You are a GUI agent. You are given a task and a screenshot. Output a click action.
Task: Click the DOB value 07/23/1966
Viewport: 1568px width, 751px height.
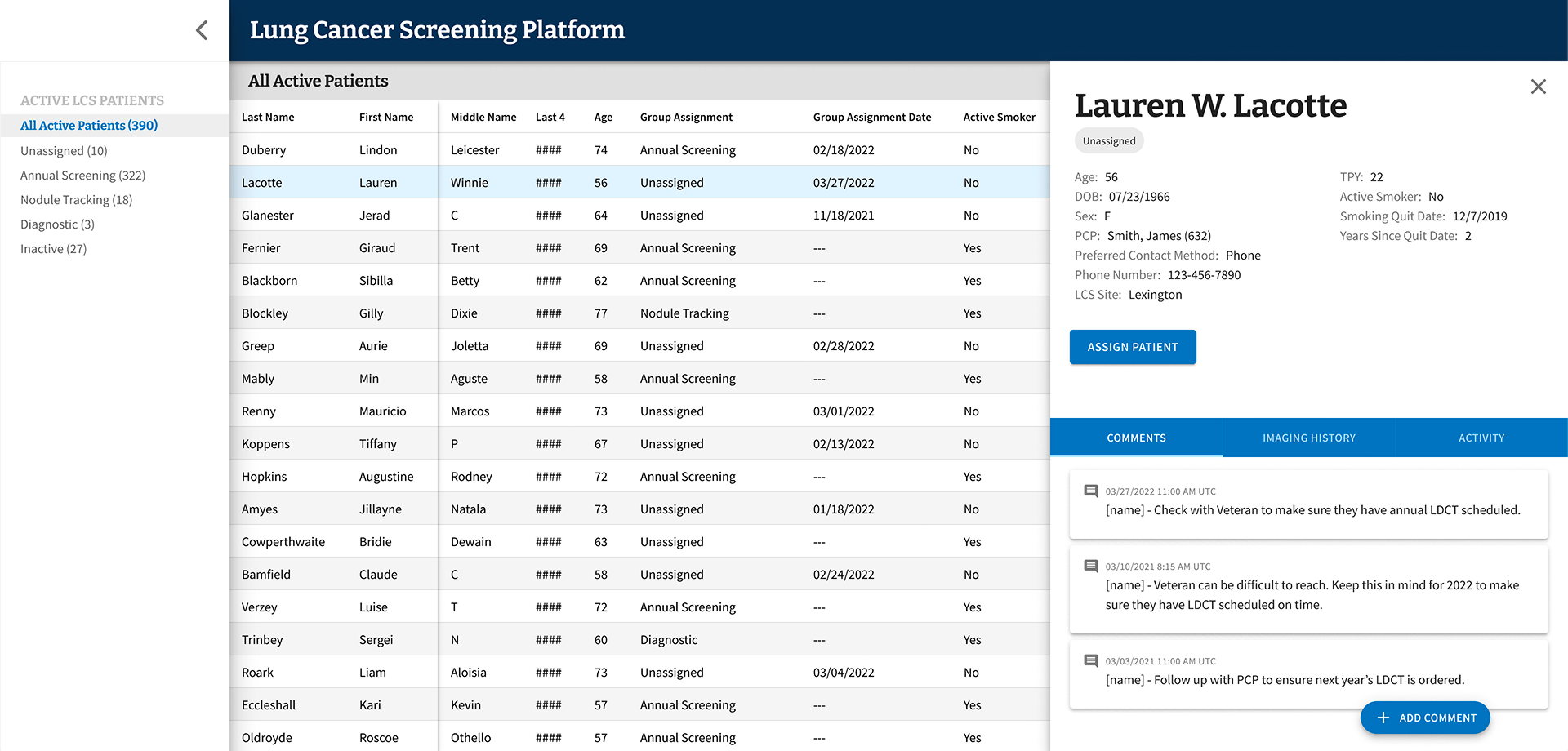click(1139, 197)
